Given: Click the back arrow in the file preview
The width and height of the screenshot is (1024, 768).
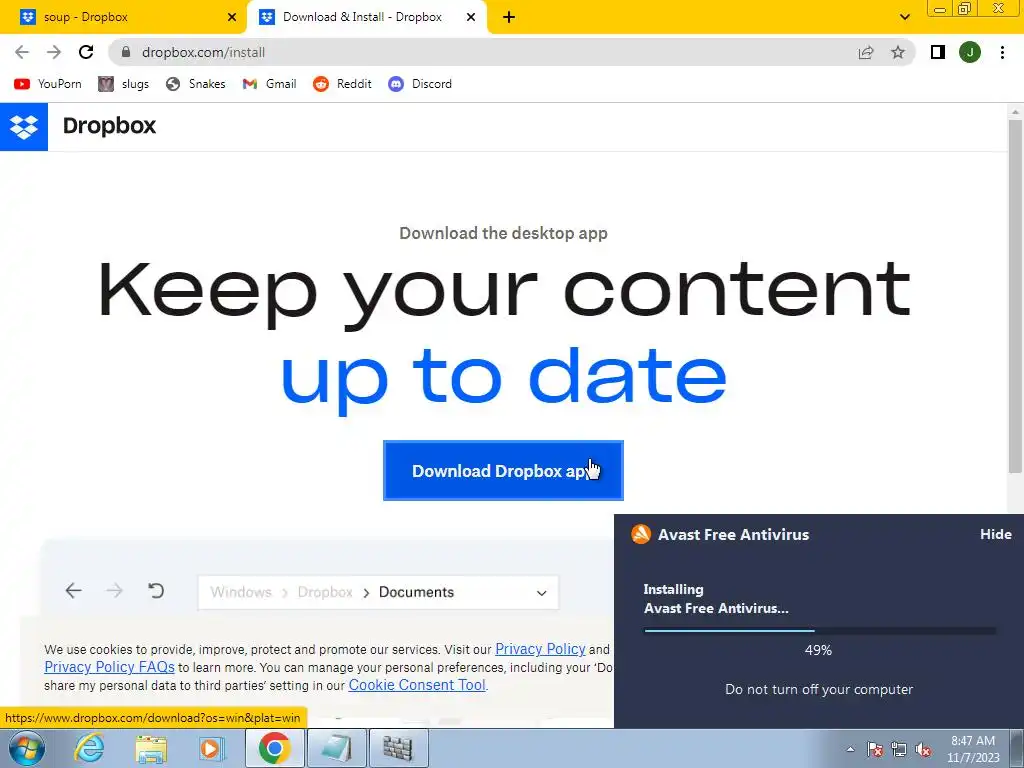Looking at the screenshot, I should pyautogui.click(x=73, y=591).
